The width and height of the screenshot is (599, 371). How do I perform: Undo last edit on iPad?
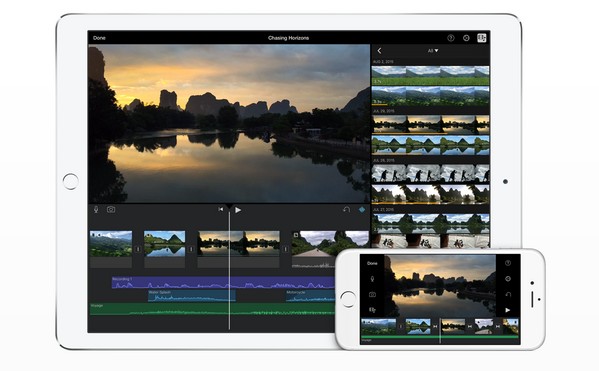[x=346, y=209]
